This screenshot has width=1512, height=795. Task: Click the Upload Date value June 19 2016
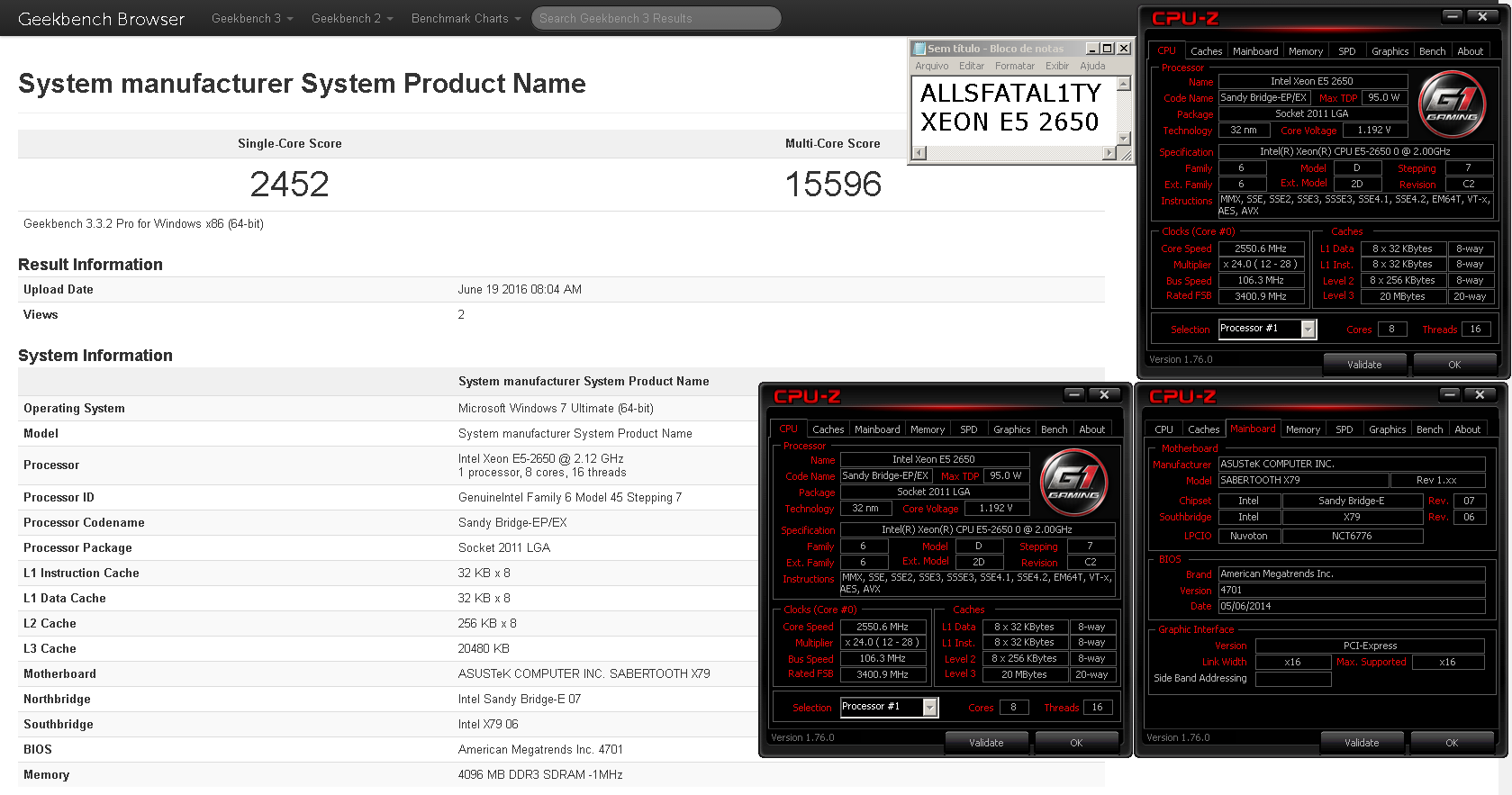520,290
